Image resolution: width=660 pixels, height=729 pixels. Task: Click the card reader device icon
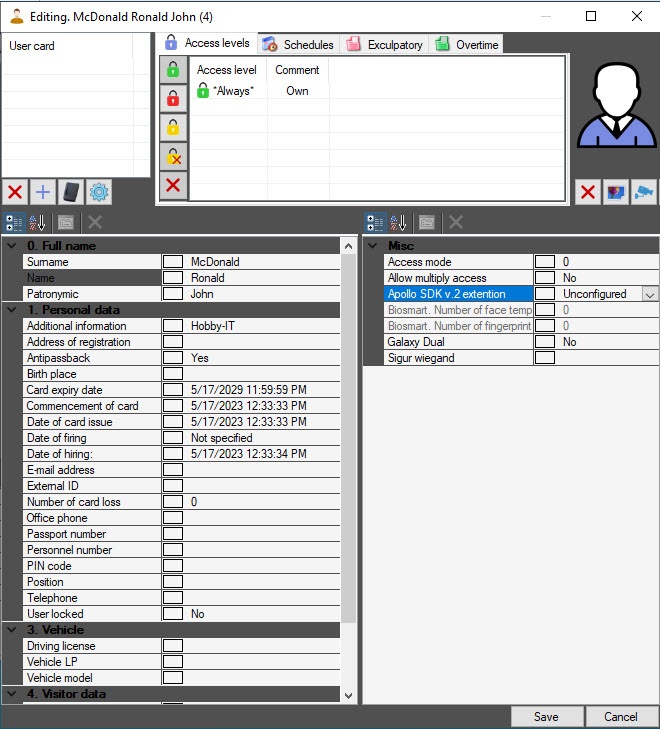point(71,192)
